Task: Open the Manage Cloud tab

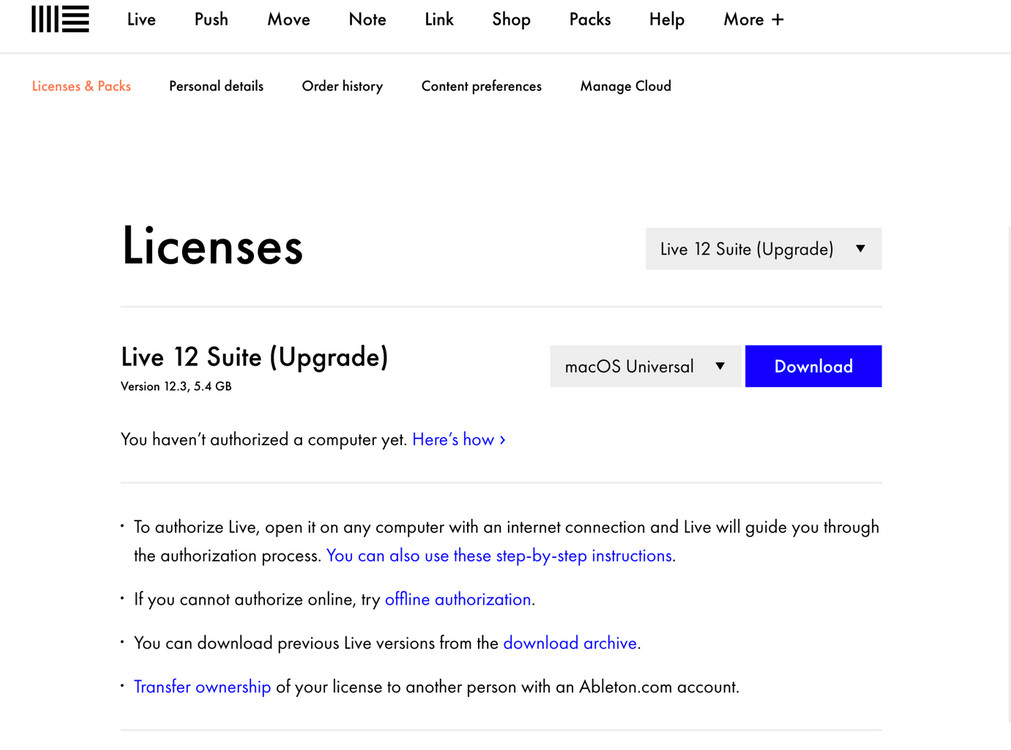Action: click(x=625, y=86)
